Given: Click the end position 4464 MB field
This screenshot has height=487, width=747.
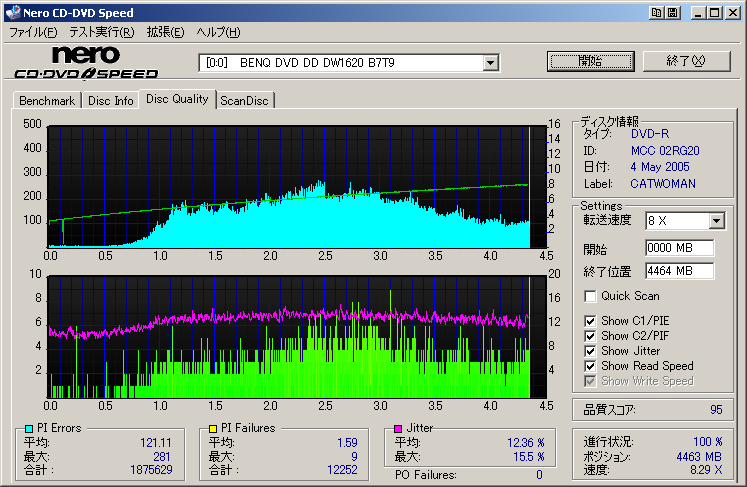Looking at the screenshot, I should click(x=680, y=271).
